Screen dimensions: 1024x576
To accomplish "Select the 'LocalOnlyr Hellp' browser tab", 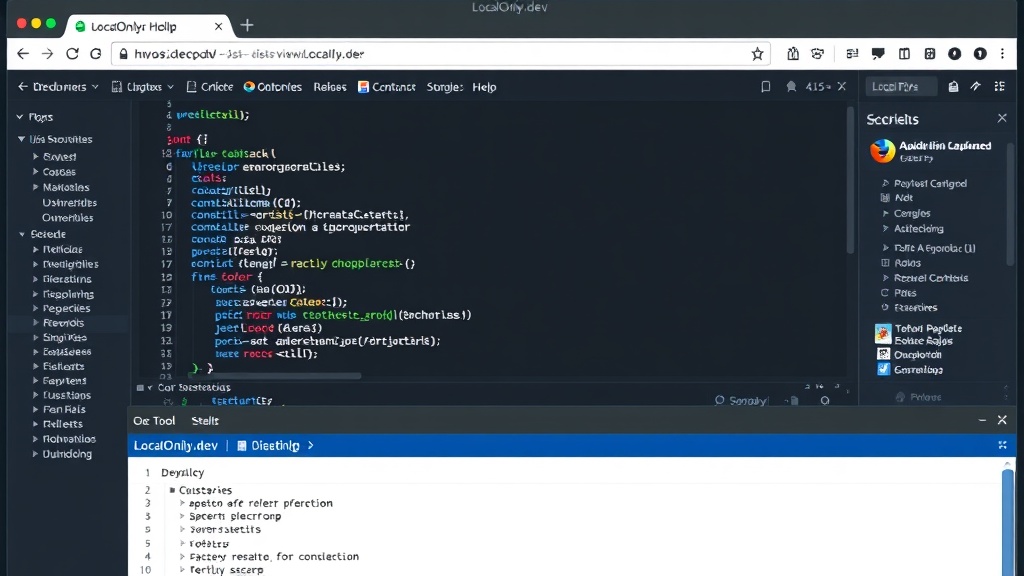I will click(x=149, y=26).
